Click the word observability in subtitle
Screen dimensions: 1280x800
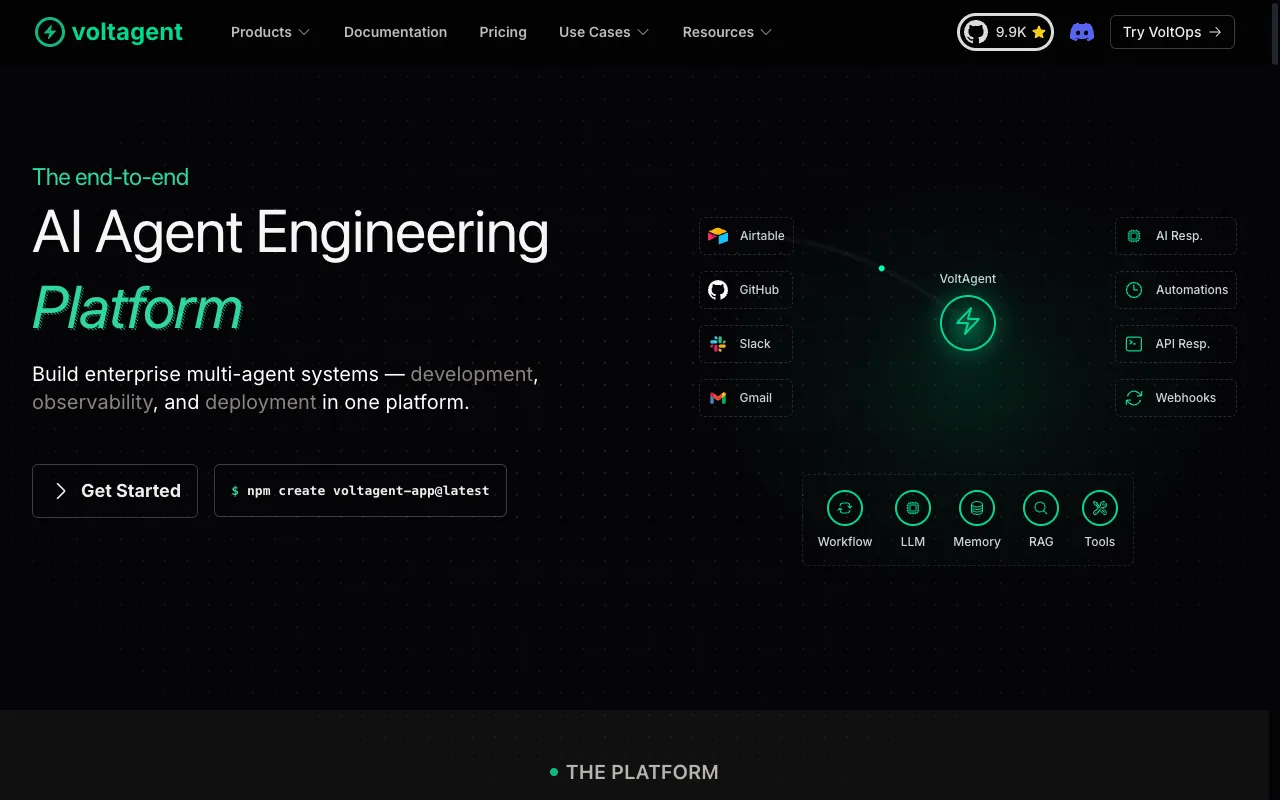click(92, 402)
